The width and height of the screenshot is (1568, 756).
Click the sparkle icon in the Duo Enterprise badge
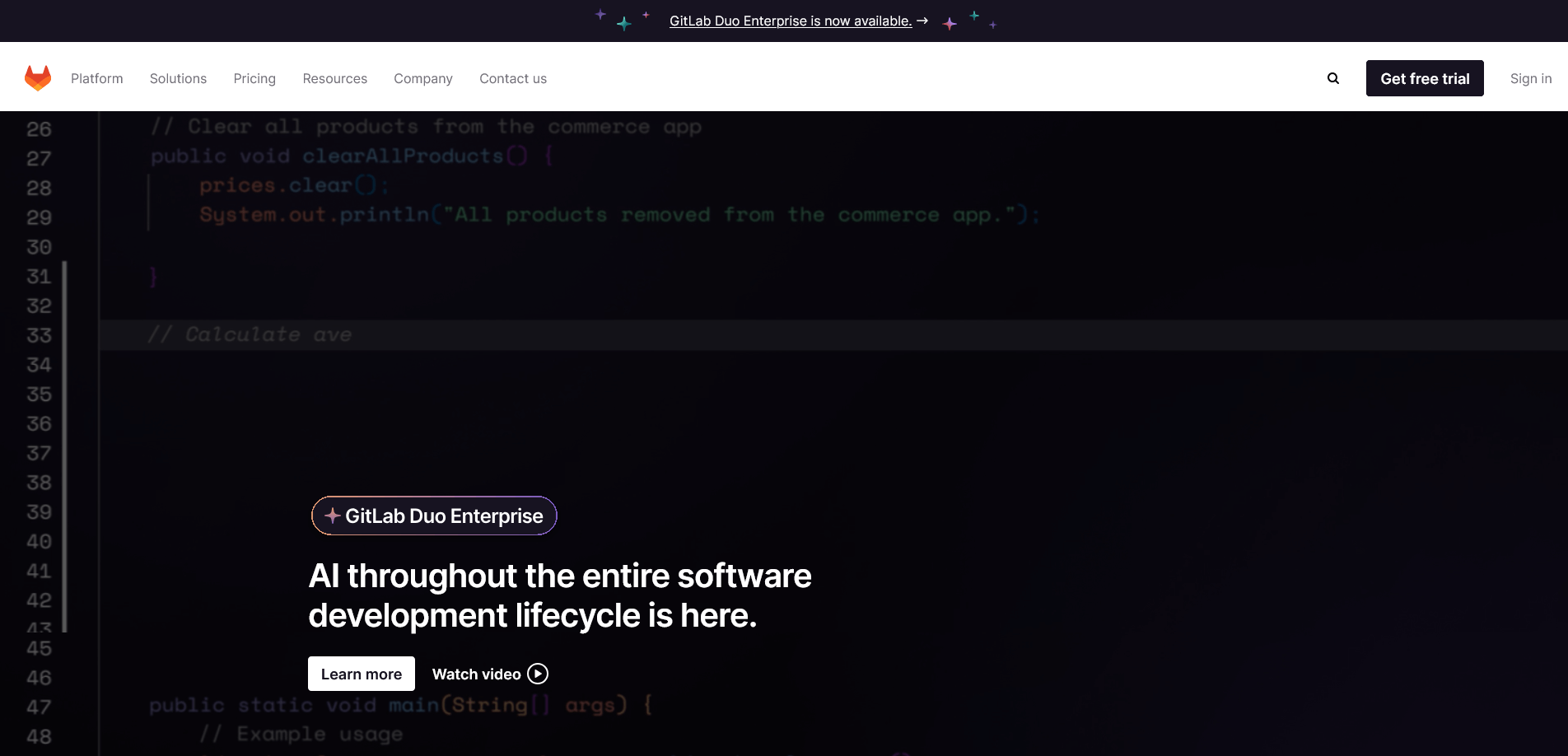[x=332, y=516]
